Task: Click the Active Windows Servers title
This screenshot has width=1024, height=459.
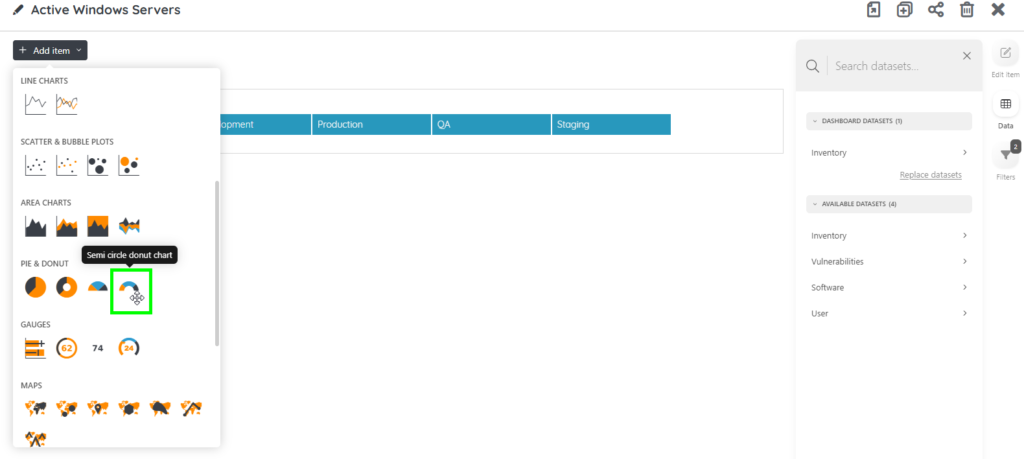Action: tap(106, 10)
